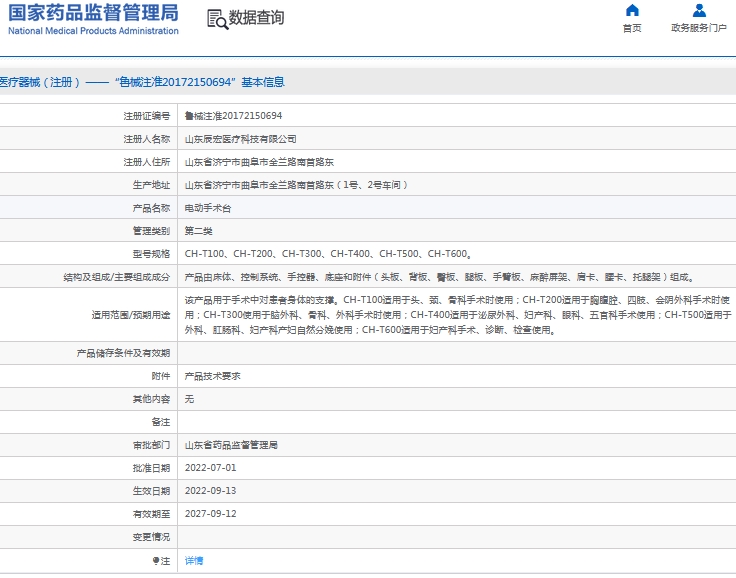736x578 pixels.
Task: Click the 首页 text label
Action: pos(632,28)
